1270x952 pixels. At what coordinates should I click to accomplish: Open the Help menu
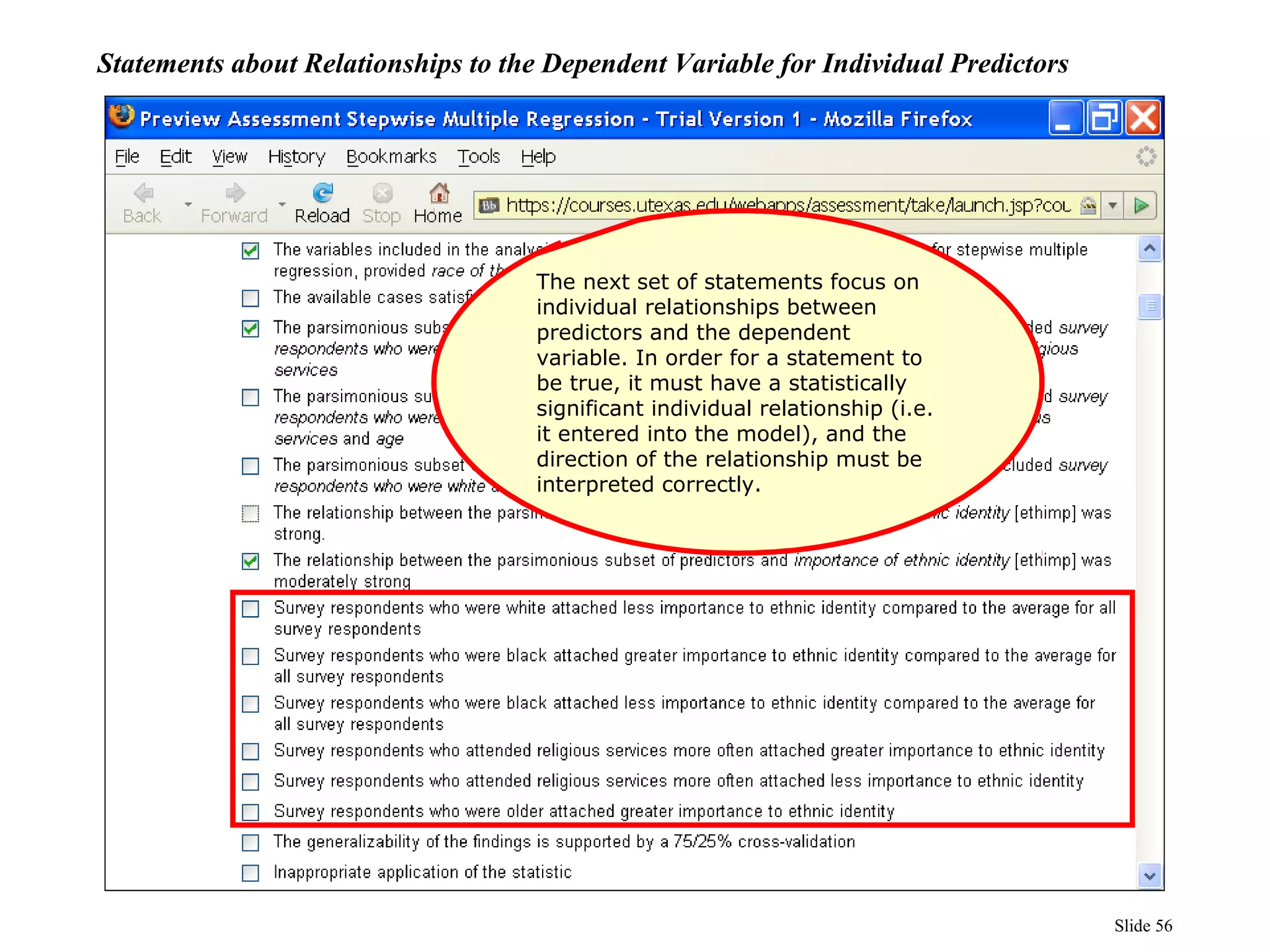(x=538, y=157)
